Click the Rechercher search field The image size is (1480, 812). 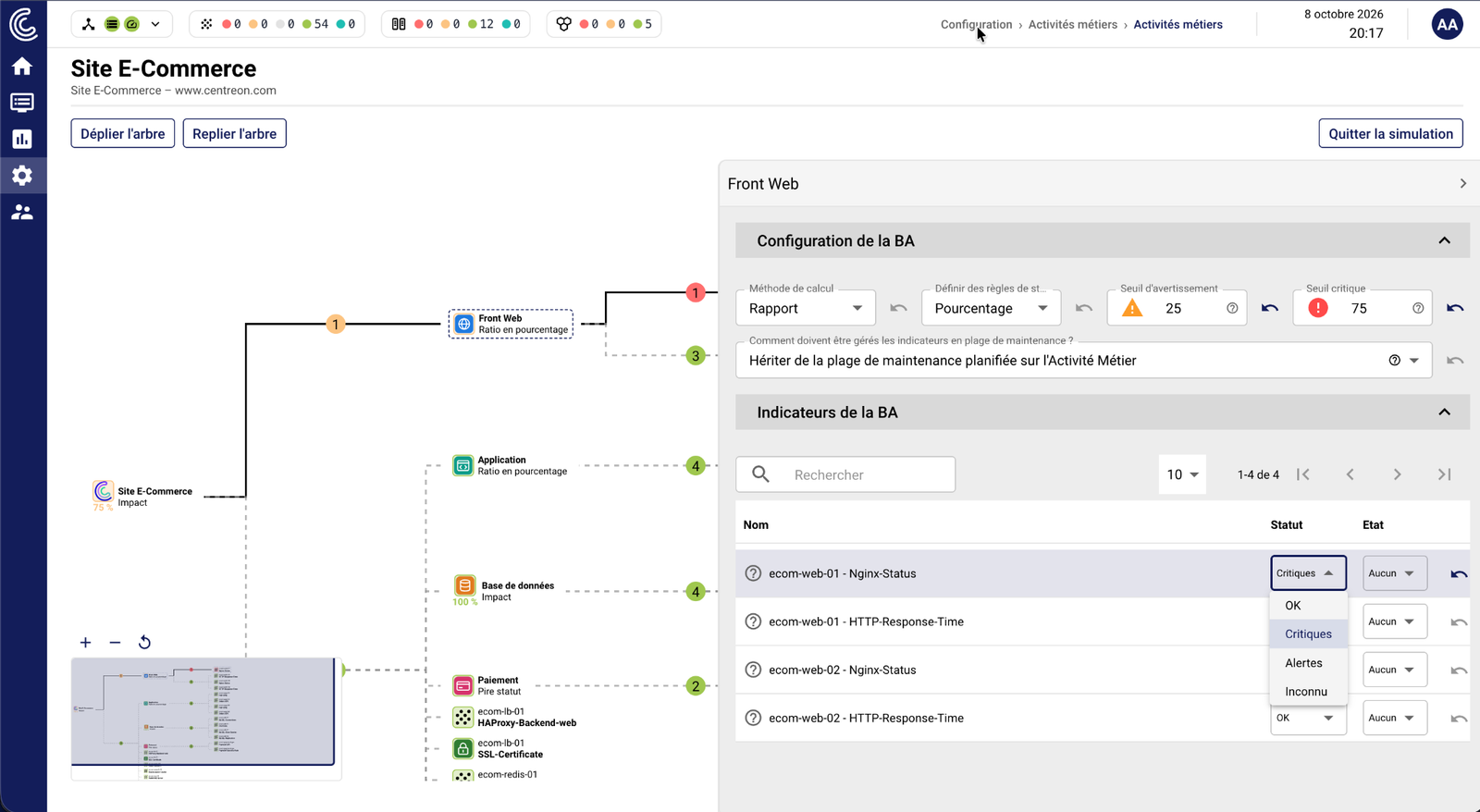(x=845, y=474)
